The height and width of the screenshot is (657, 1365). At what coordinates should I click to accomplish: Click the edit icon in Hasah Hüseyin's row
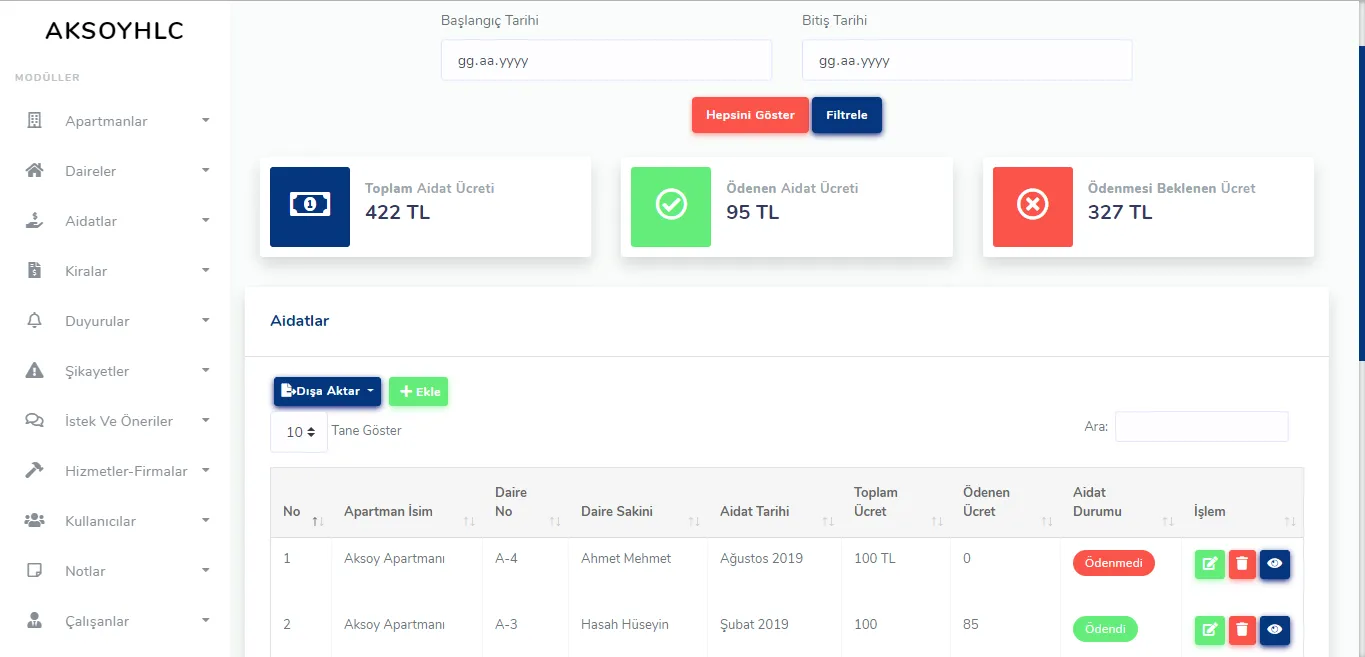pyautogui.click(x=1210, y=630)
